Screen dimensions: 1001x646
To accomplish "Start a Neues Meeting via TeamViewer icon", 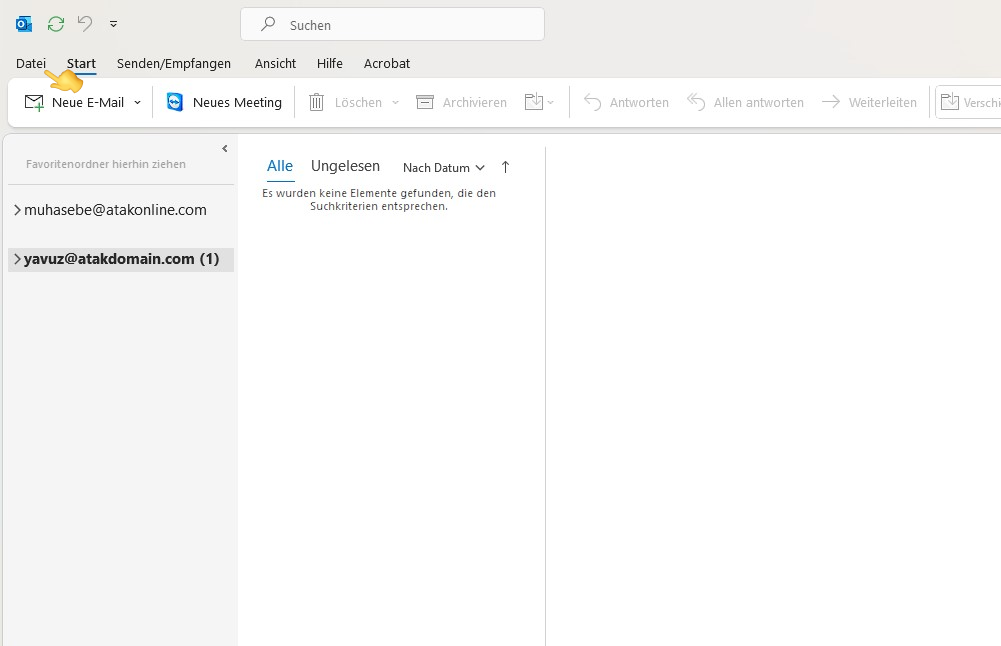I will 175,101.
